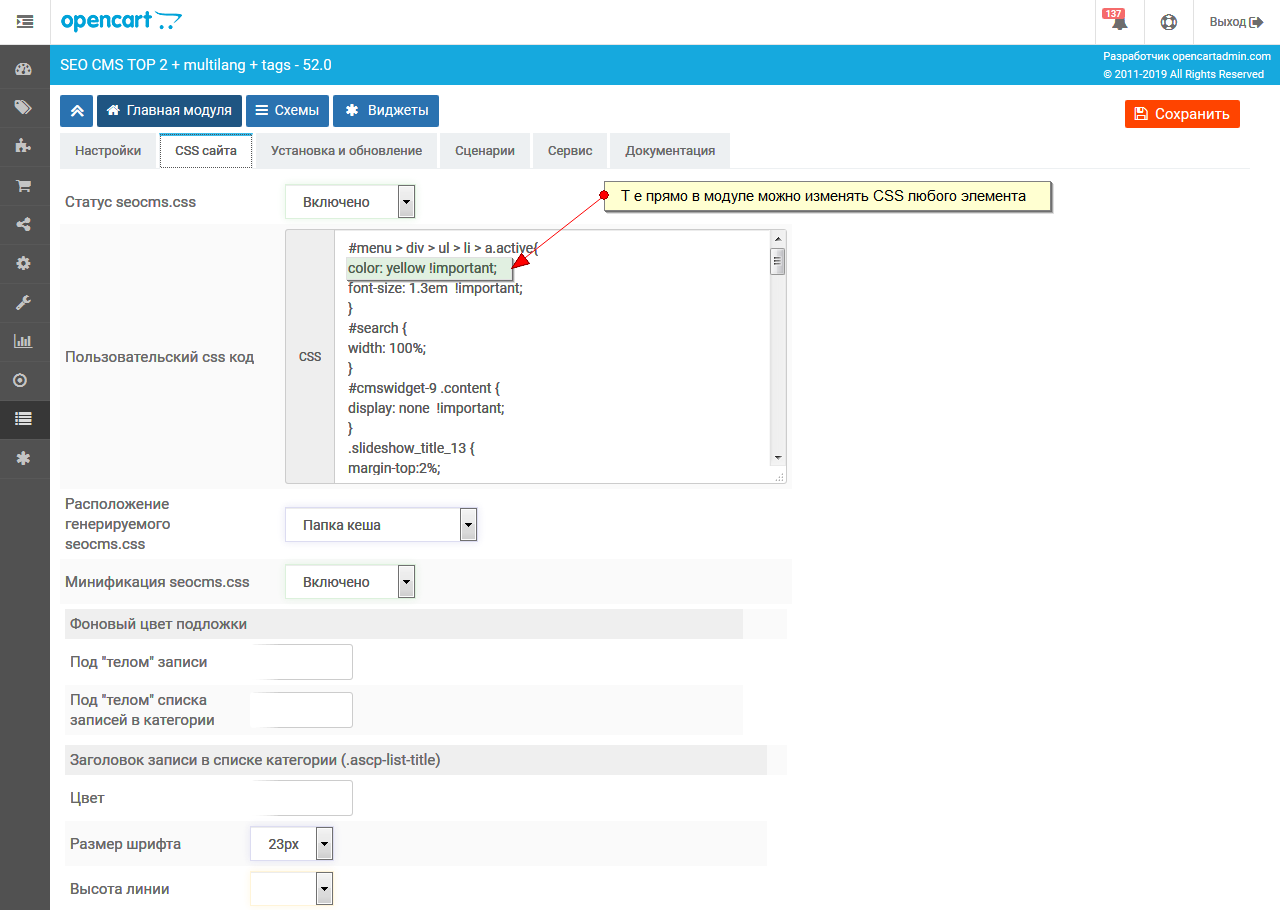Click the "Фоновый цвет подложки" section heading
Image resolution: width=1280 pixels, height=910 pixels.
click(158, 624)
